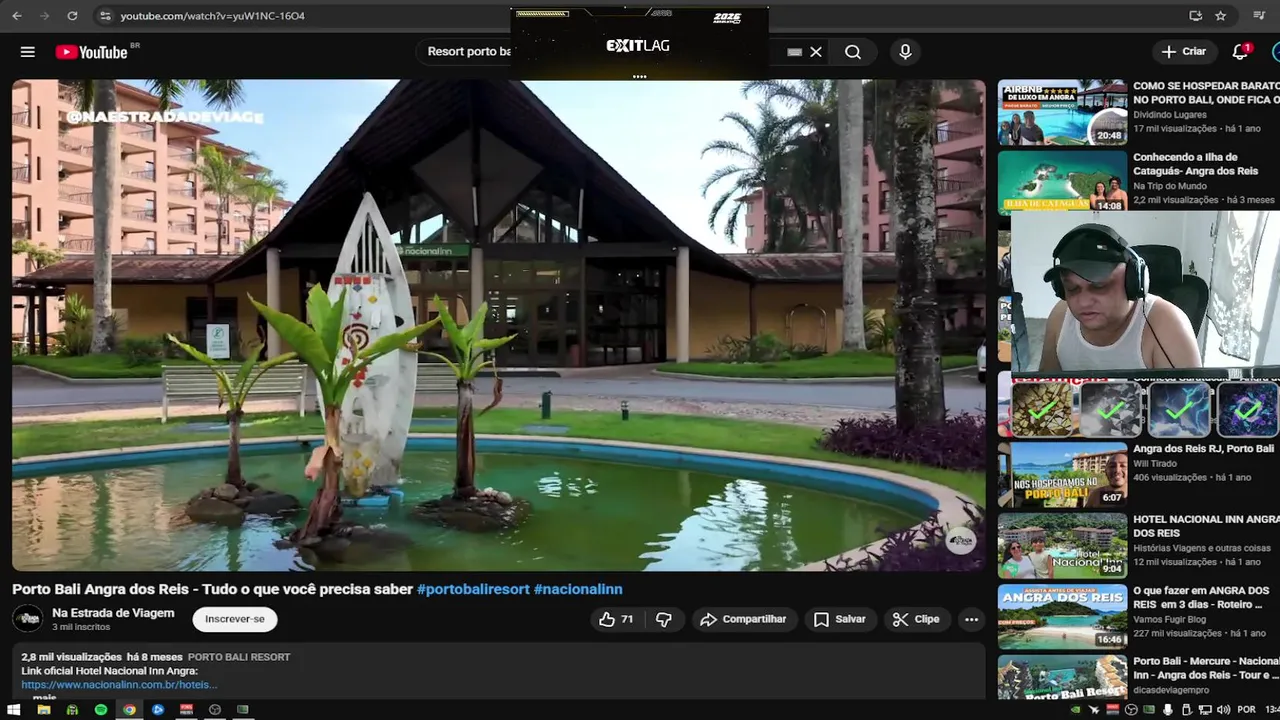Click the install/cast icon in address bar
This screenshot has width=1280, height=720.
[x=1195, y=16]
